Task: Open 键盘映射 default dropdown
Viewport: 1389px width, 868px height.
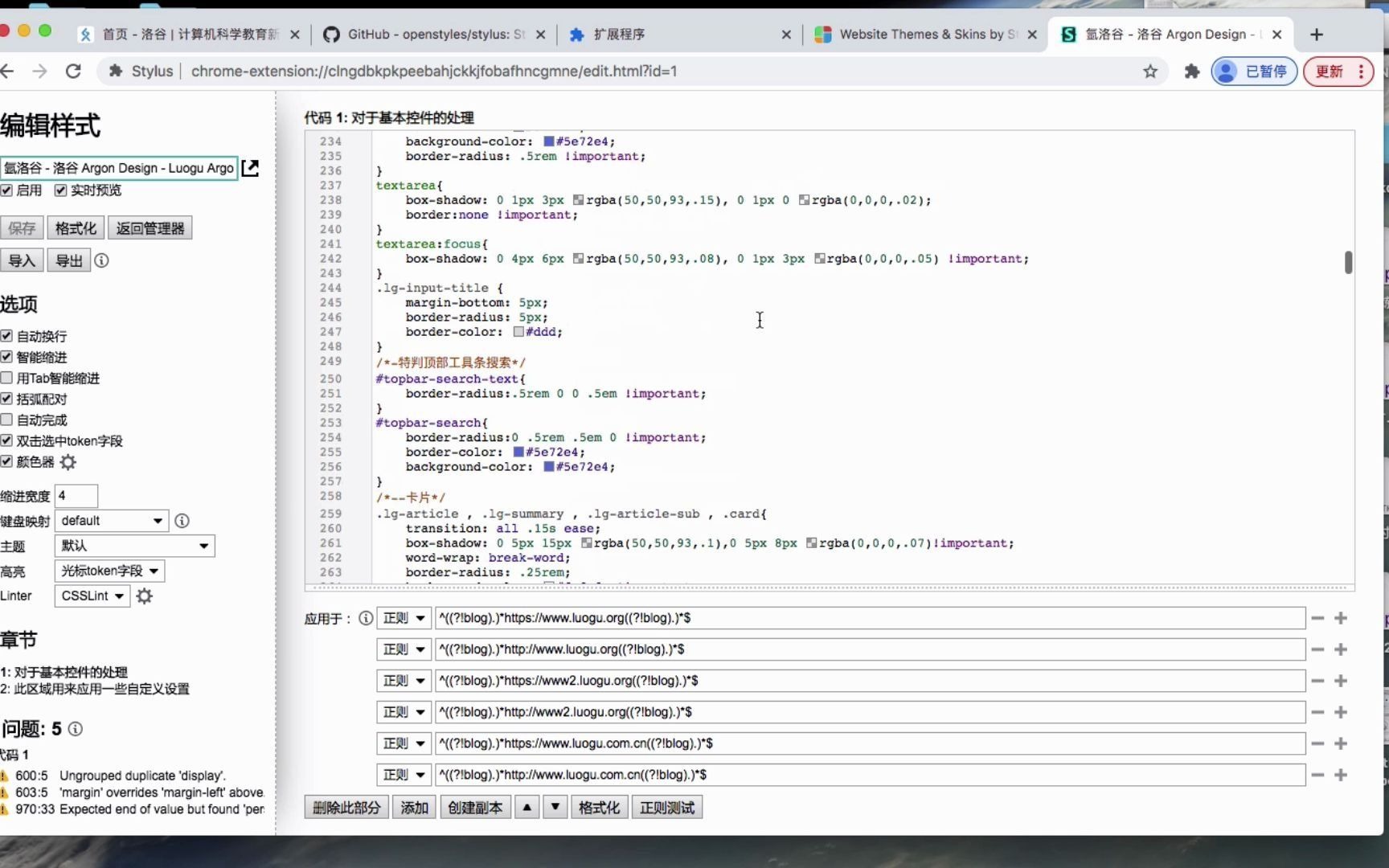Action: [112, 521]
